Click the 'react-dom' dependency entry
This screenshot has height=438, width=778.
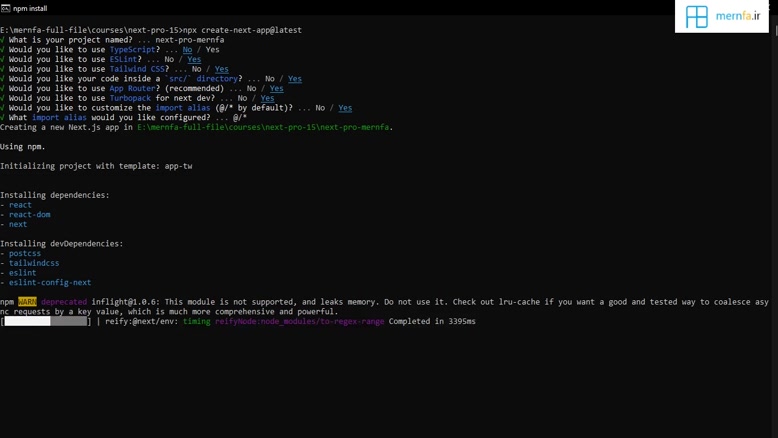(30, 215)
